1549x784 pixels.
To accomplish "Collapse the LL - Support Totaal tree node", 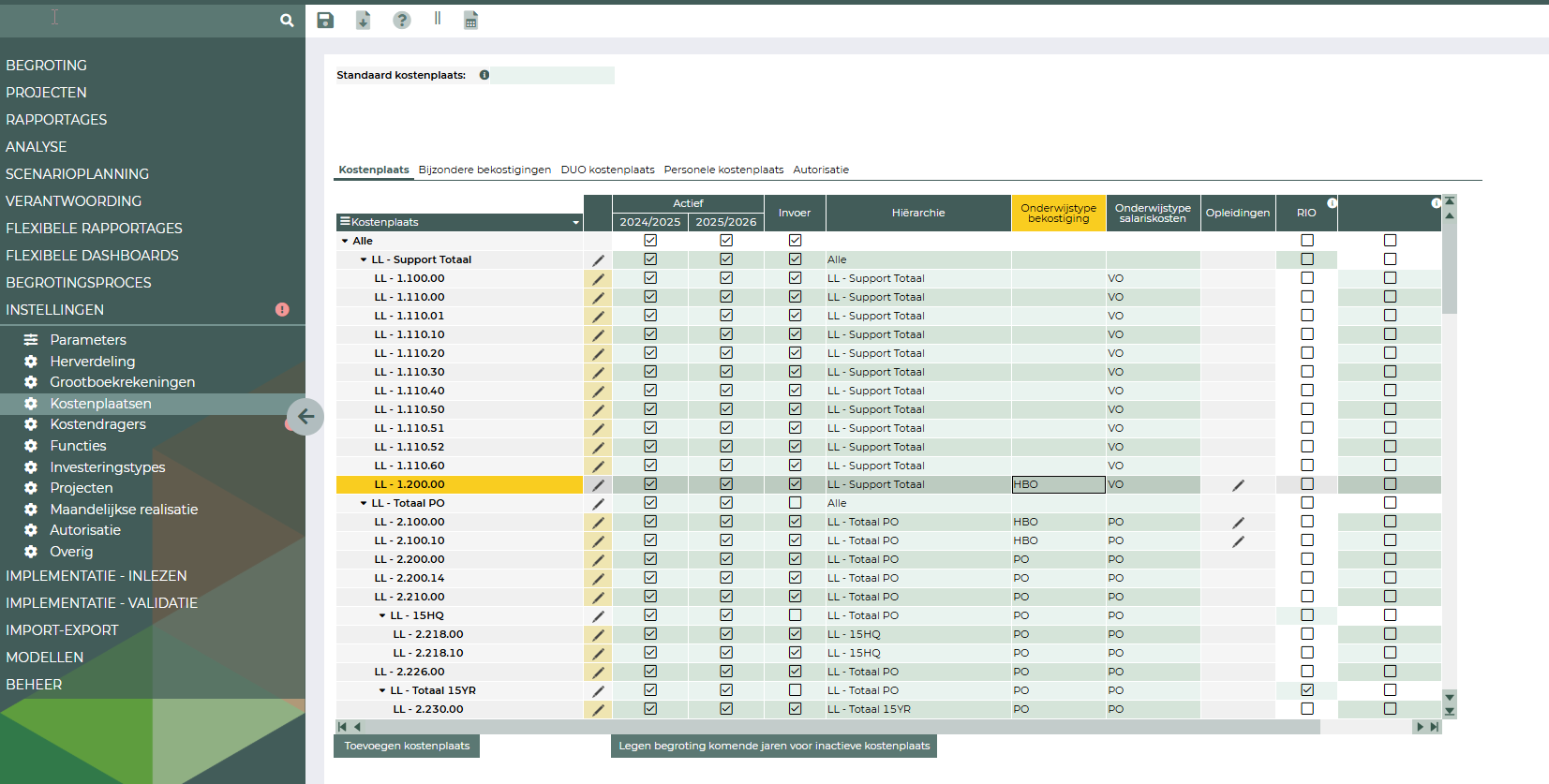I will point(364,259).
